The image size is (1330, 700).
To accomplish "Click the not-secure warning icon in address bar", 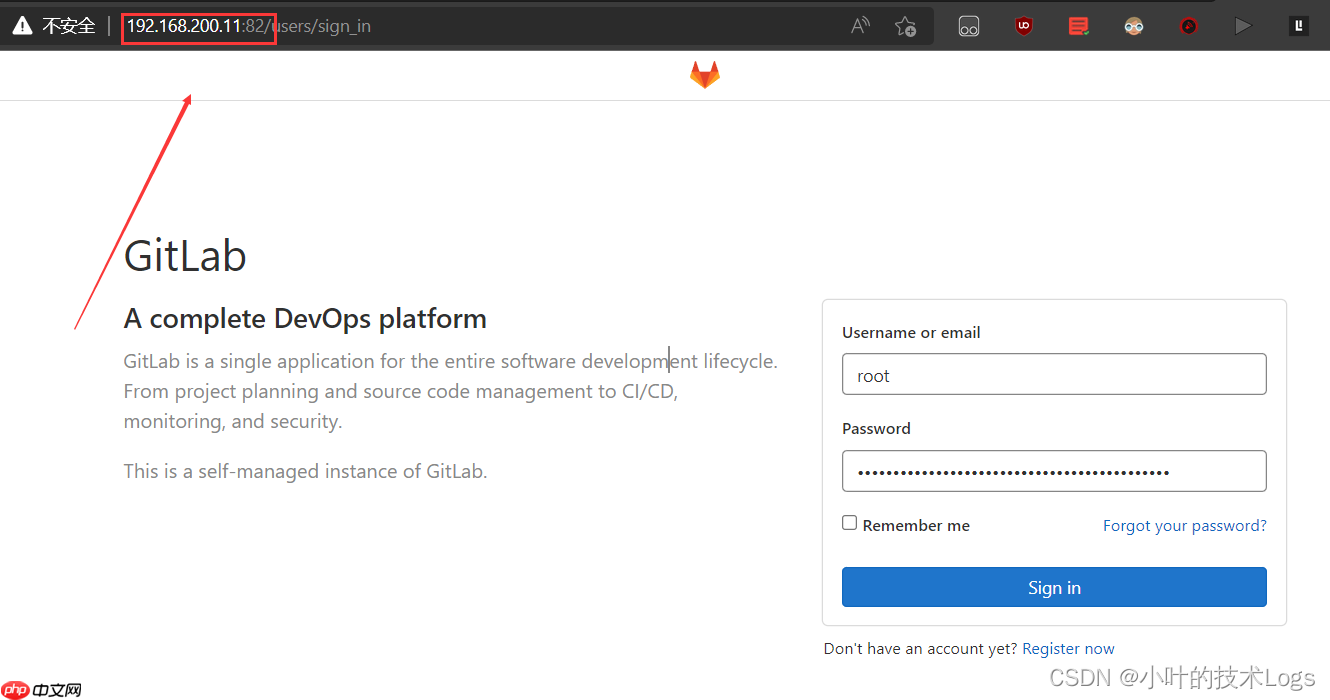I will 22,25.
